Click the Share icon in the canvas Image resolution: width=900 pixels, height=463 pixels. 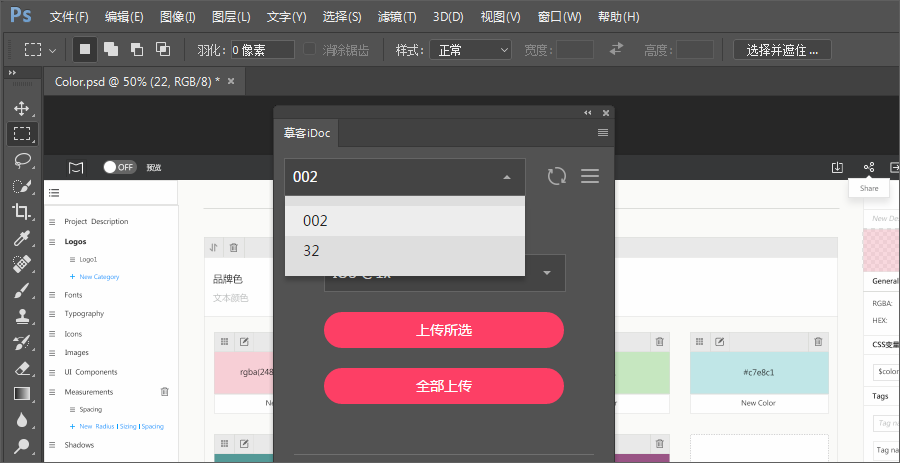(869, 167)
